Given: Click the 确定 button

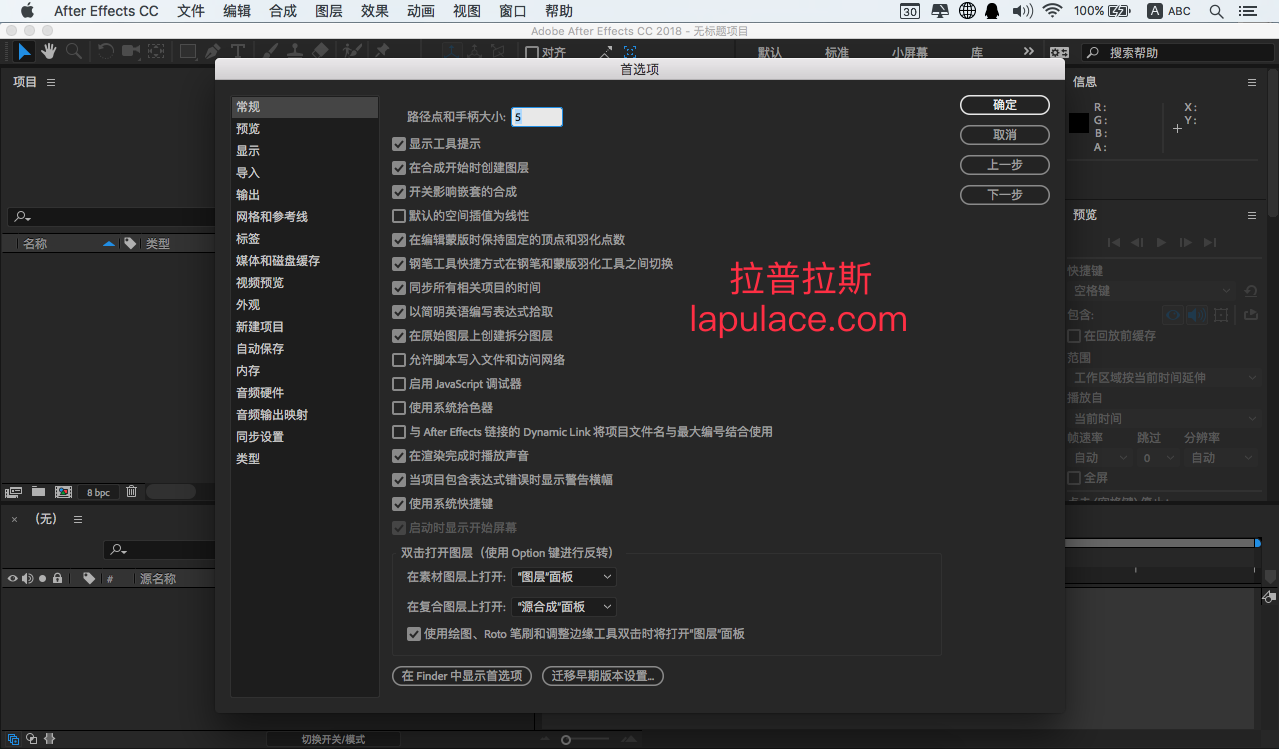Looking at the screenshot, I should pyautogui.click(x=1005, y=105).
